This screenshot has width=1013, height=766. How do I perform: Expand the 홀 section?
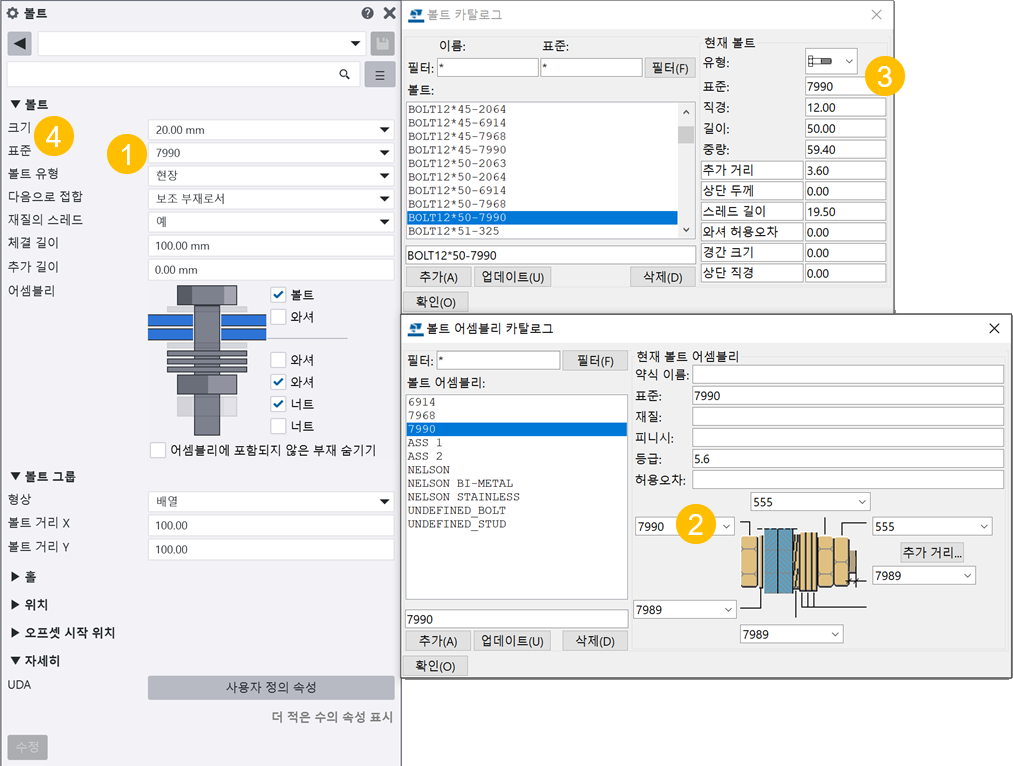coord(23,577)
